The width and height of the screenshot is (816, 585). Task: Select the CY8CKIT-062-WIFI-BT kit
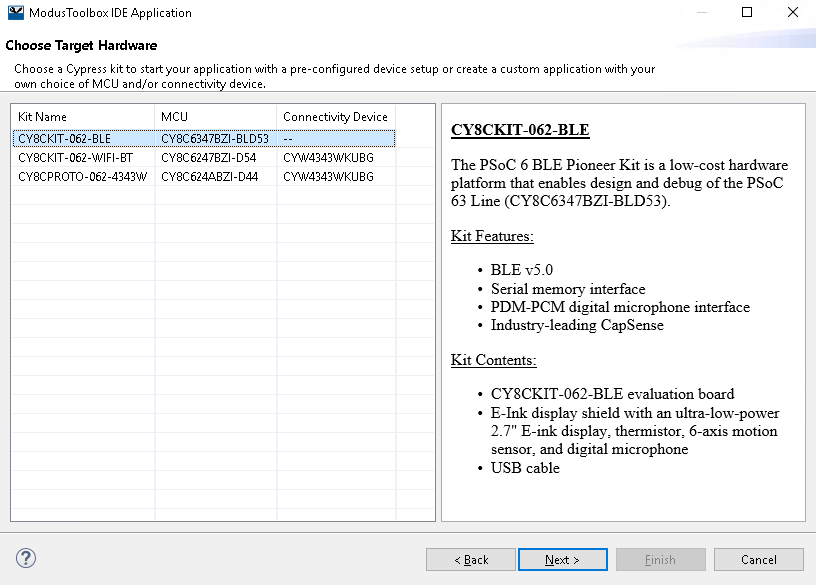[75, 158]
